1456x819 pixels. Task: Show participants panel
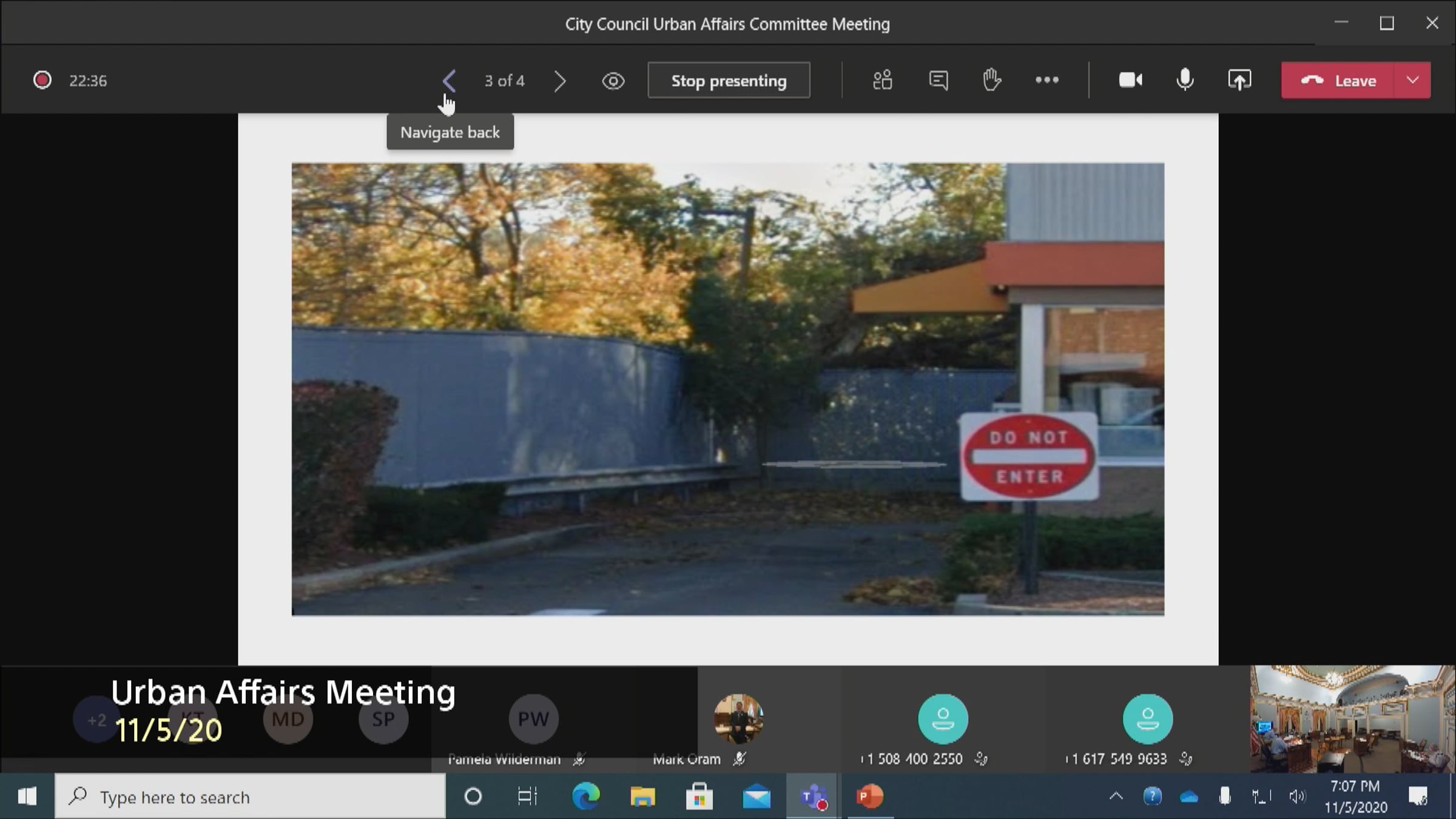(x=882, y=80)
